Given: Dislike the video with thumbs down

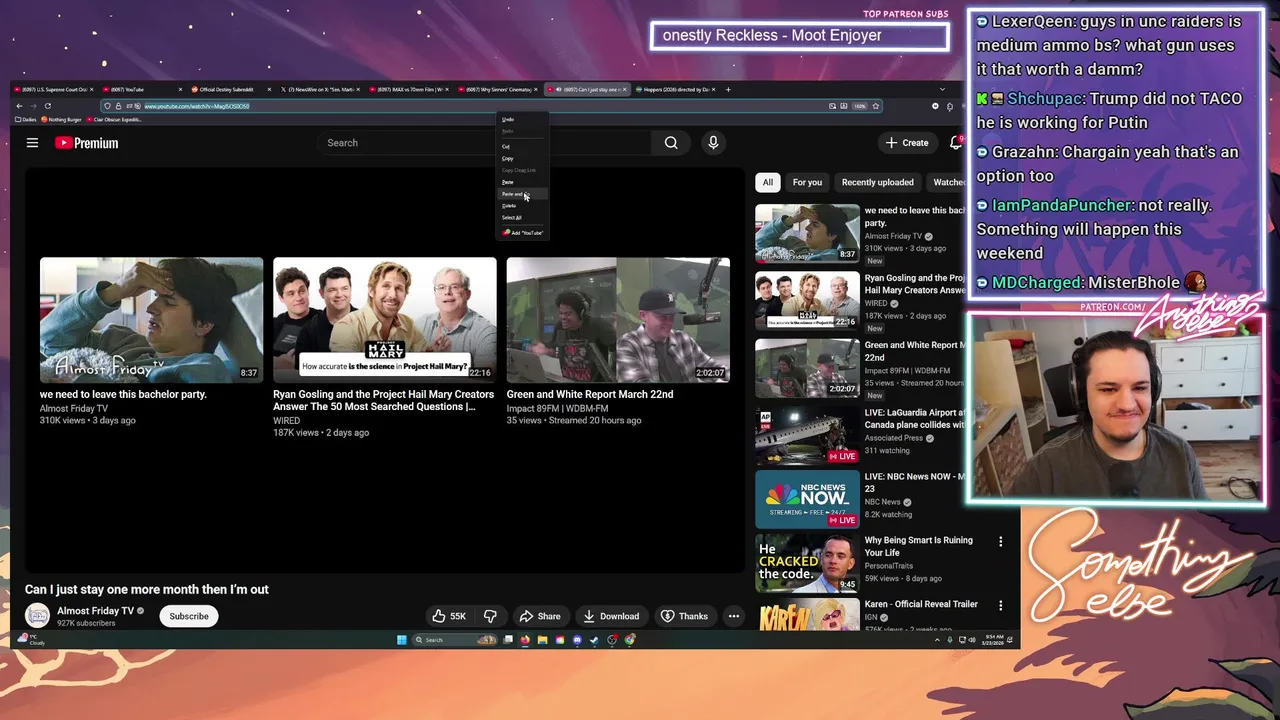Looking at the screenshot, I should coord(490,616).
